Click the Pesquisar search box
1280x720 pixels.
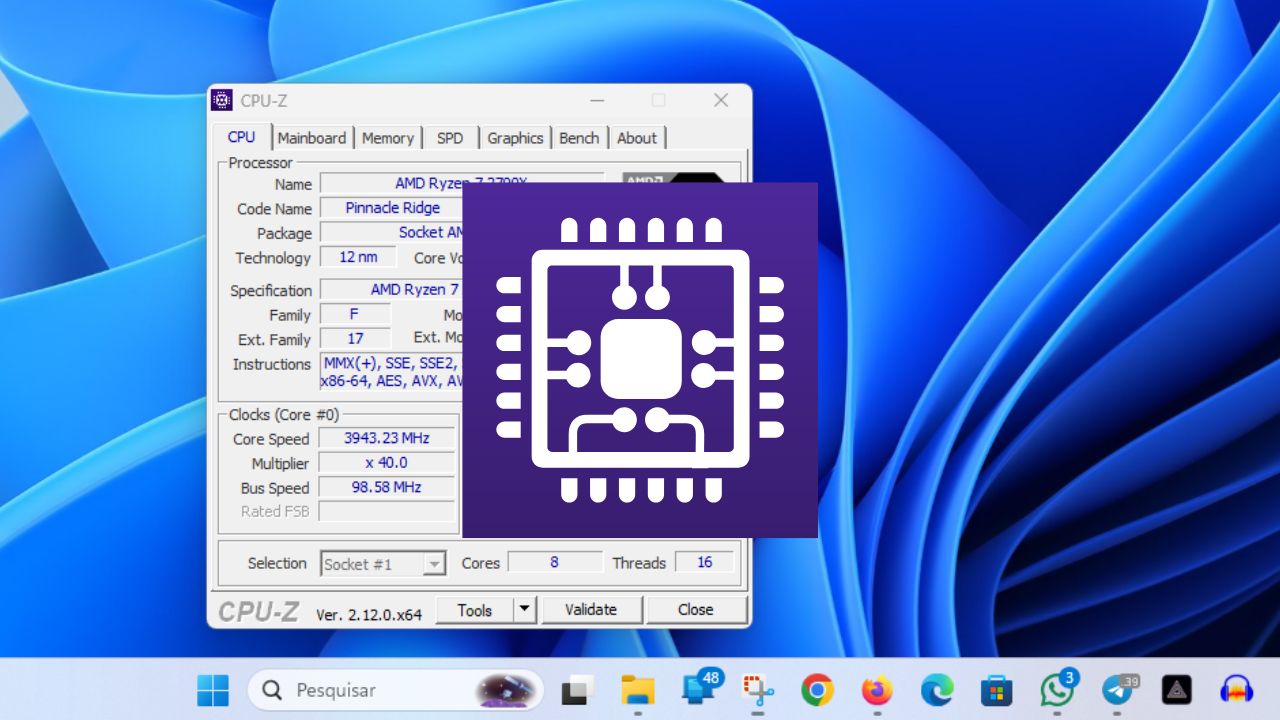coord(396,690)
